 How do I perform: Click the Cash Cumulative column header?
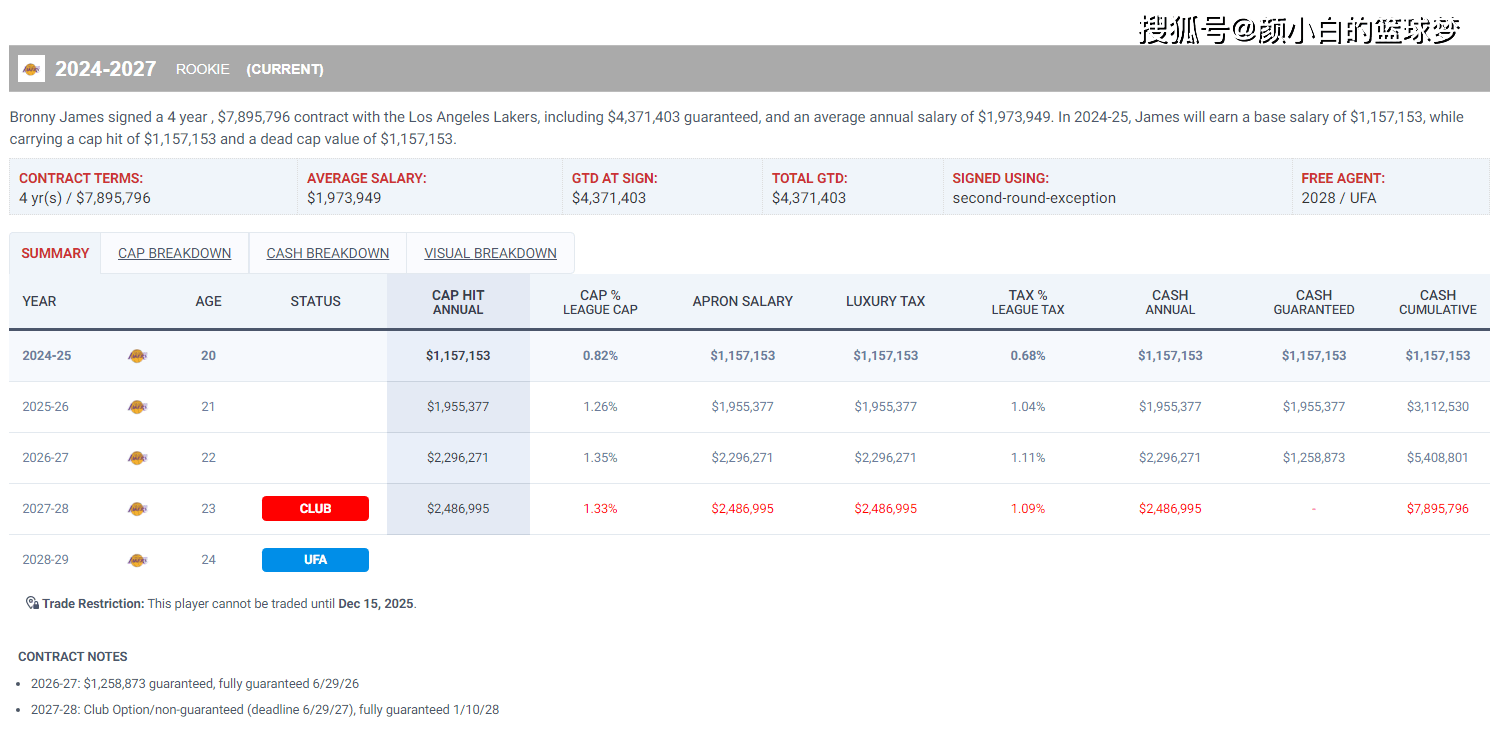[x=1438, y=302]
